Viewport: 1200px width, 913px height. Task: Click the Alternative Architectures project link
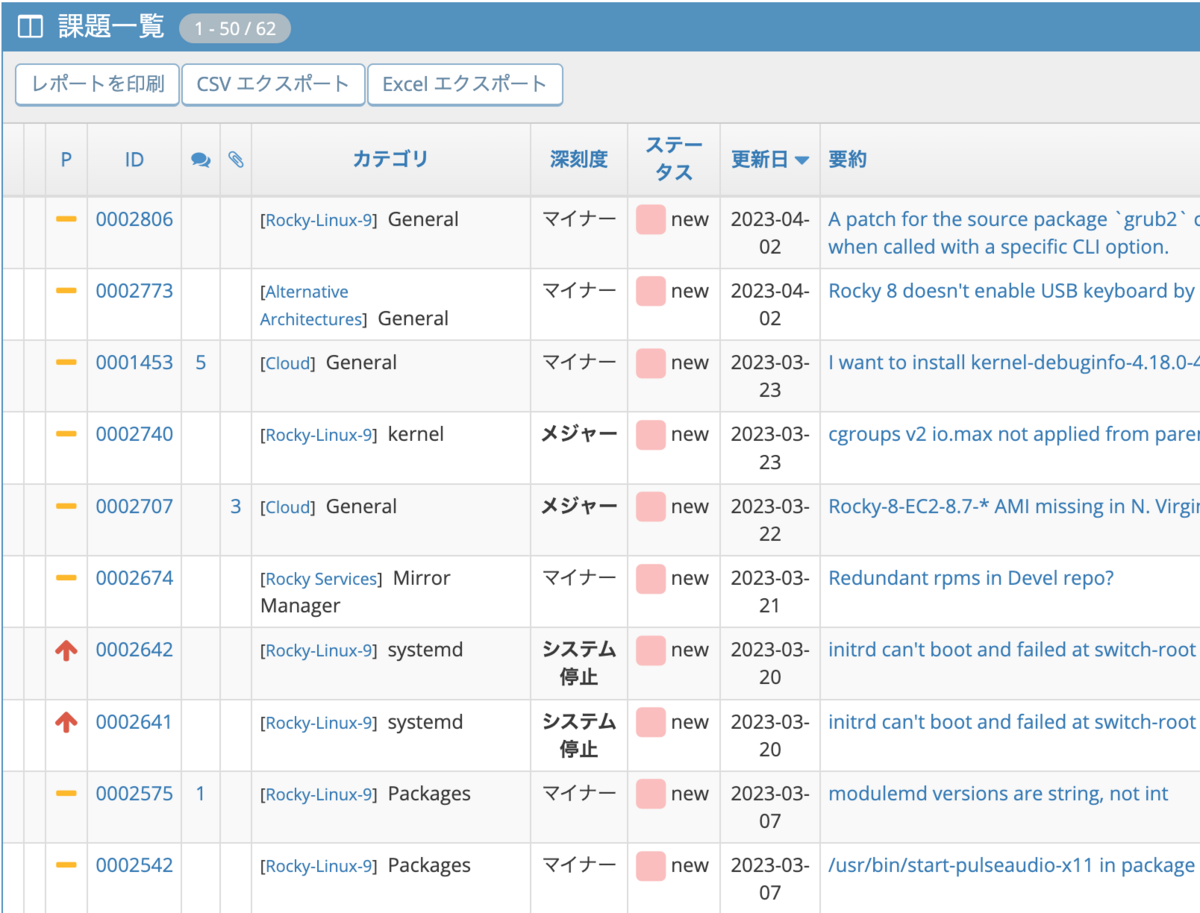[x=312, y=306]
